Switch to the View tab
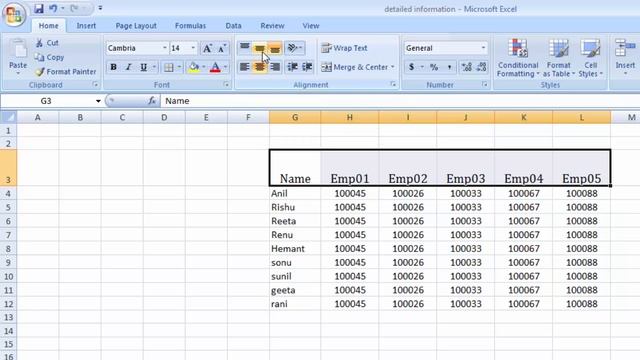This screenshot has width=640, height=360. pyautogui.click(x=311, y=26)
